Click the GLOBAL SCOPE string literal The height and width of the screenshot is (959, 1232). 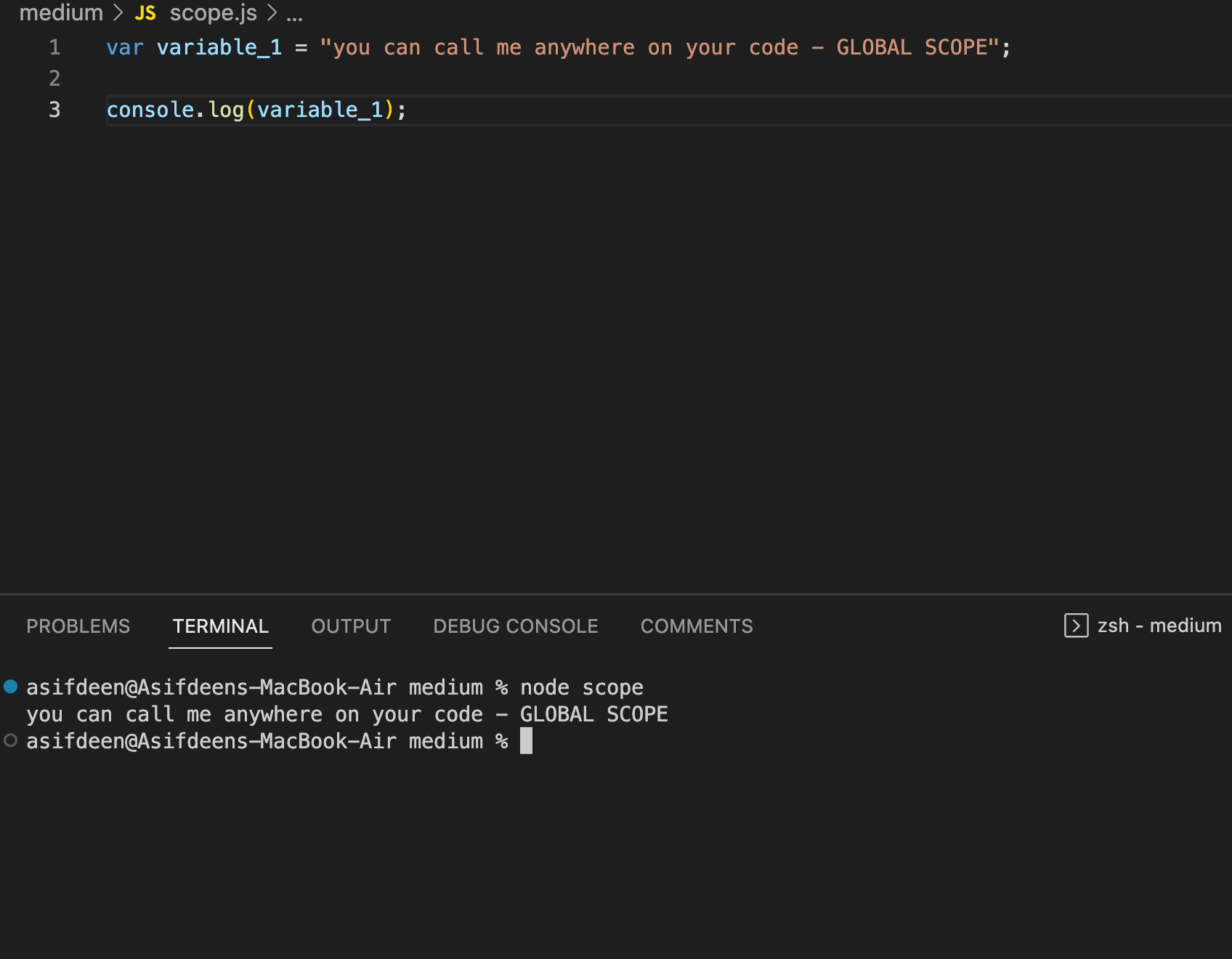point(660,47)
